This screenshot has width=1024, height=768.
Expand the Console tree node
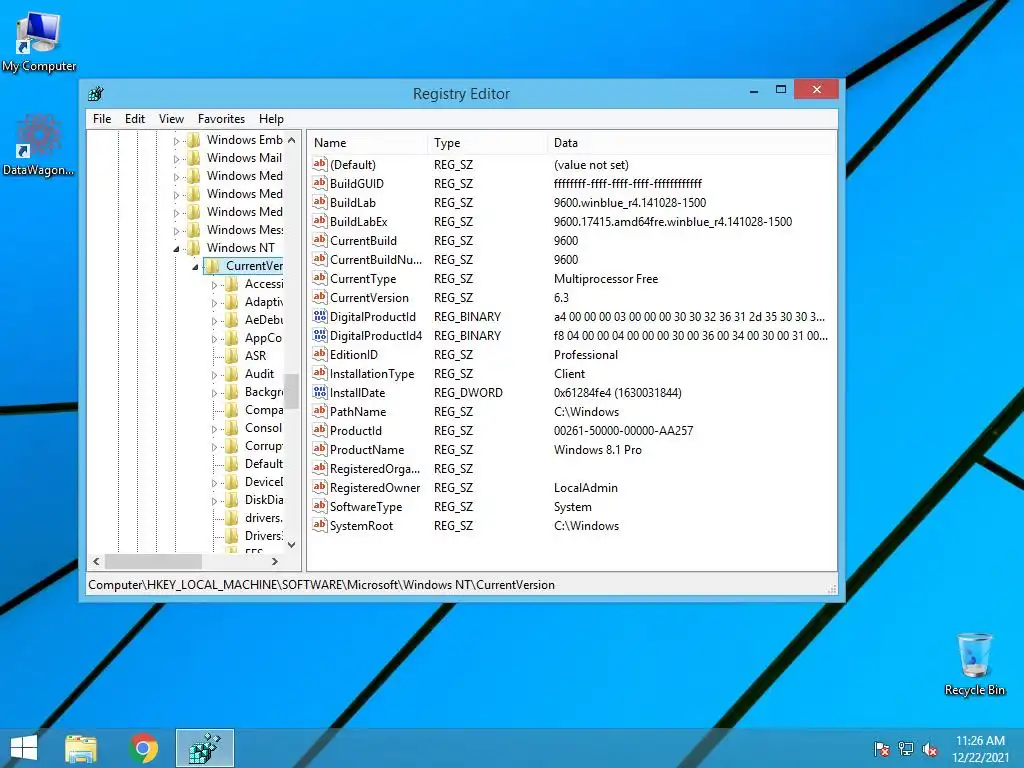pos(214,429)
